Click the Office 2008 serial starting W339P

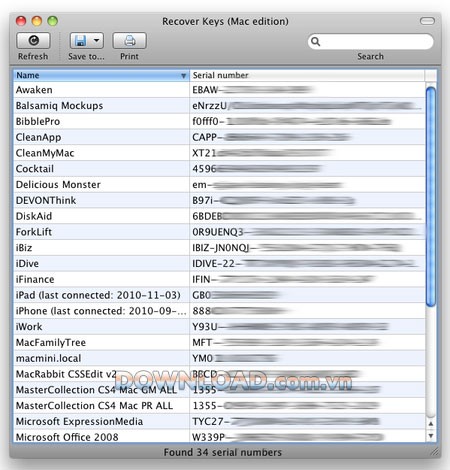[288, 437]
